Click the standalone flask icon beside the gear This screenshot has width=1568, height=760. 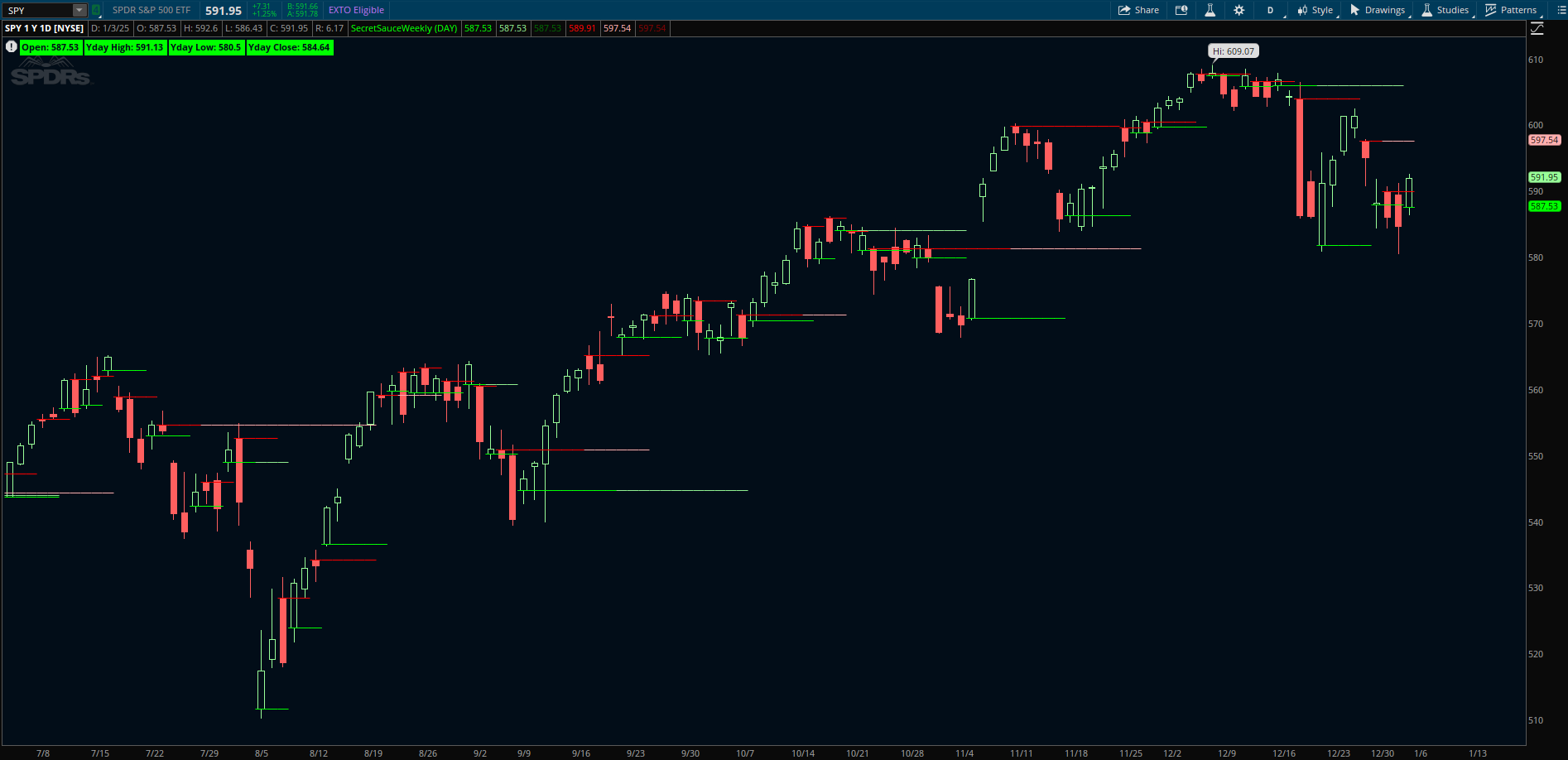(x=1210, y=10)
